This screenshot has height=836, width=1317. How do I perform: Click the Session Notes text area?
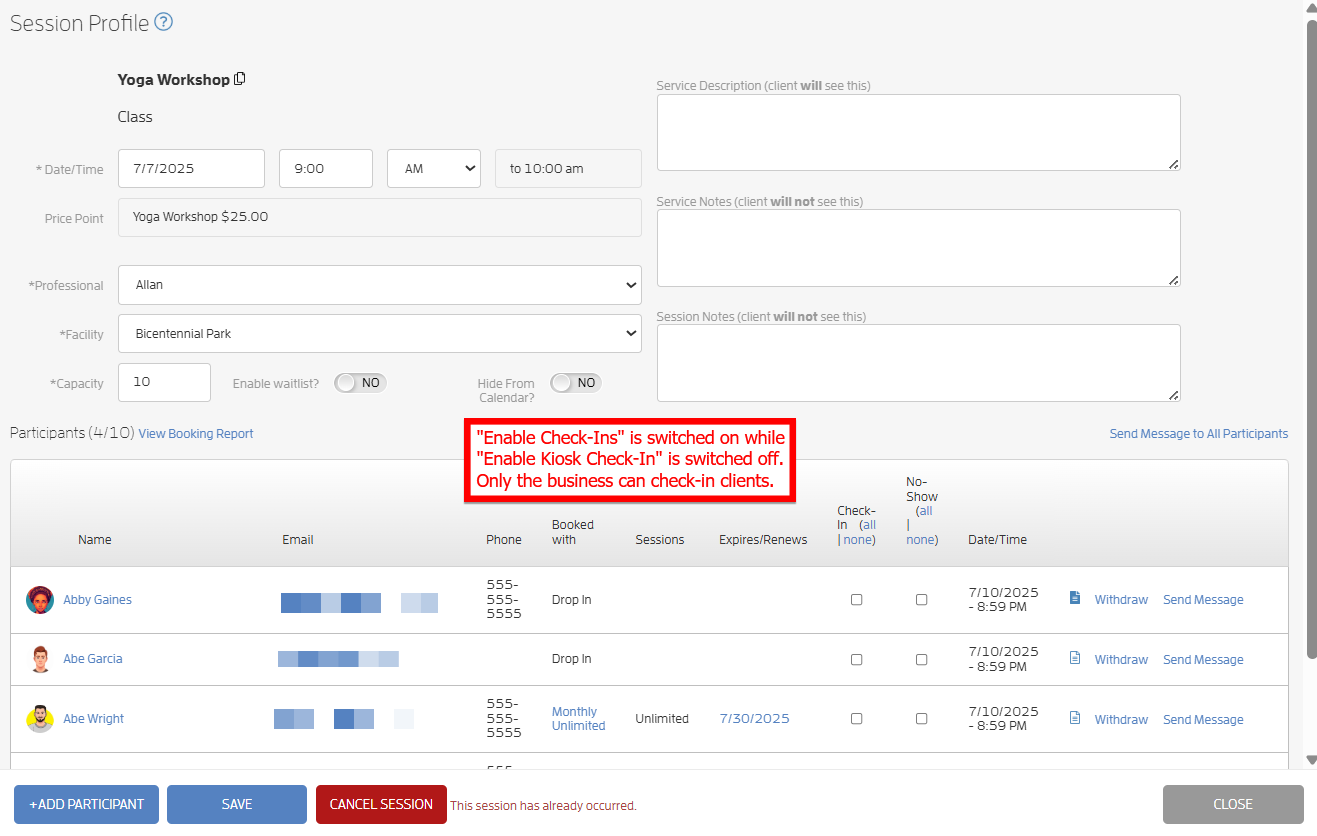coord(918,363)
